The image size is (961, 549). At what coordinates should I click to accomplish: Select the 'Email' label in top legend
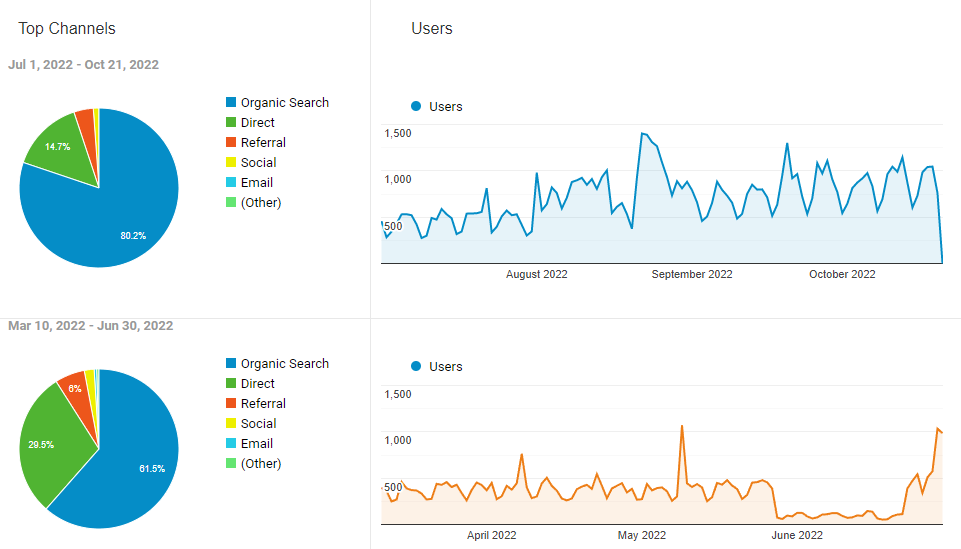(x=256, y=183)
